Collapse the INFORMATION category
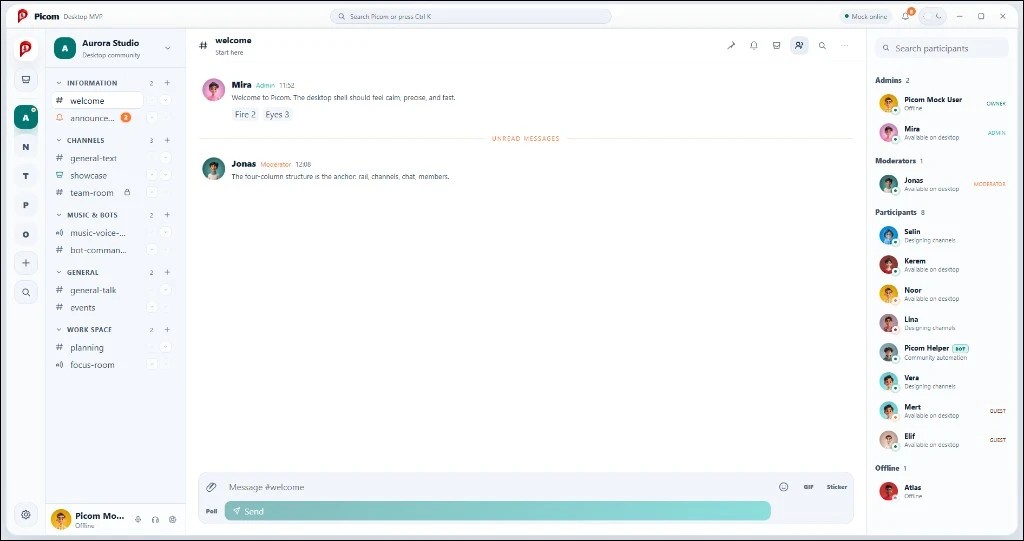Viewport: 1024px width, 541px height. point(59,83)
